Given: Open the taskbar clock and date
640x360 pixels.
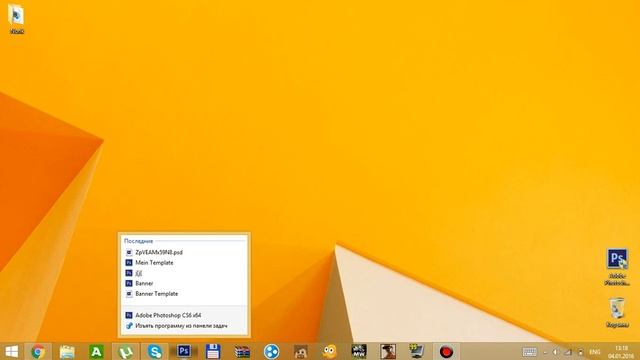Looking at the screenshot, I should tap(621, 352).
